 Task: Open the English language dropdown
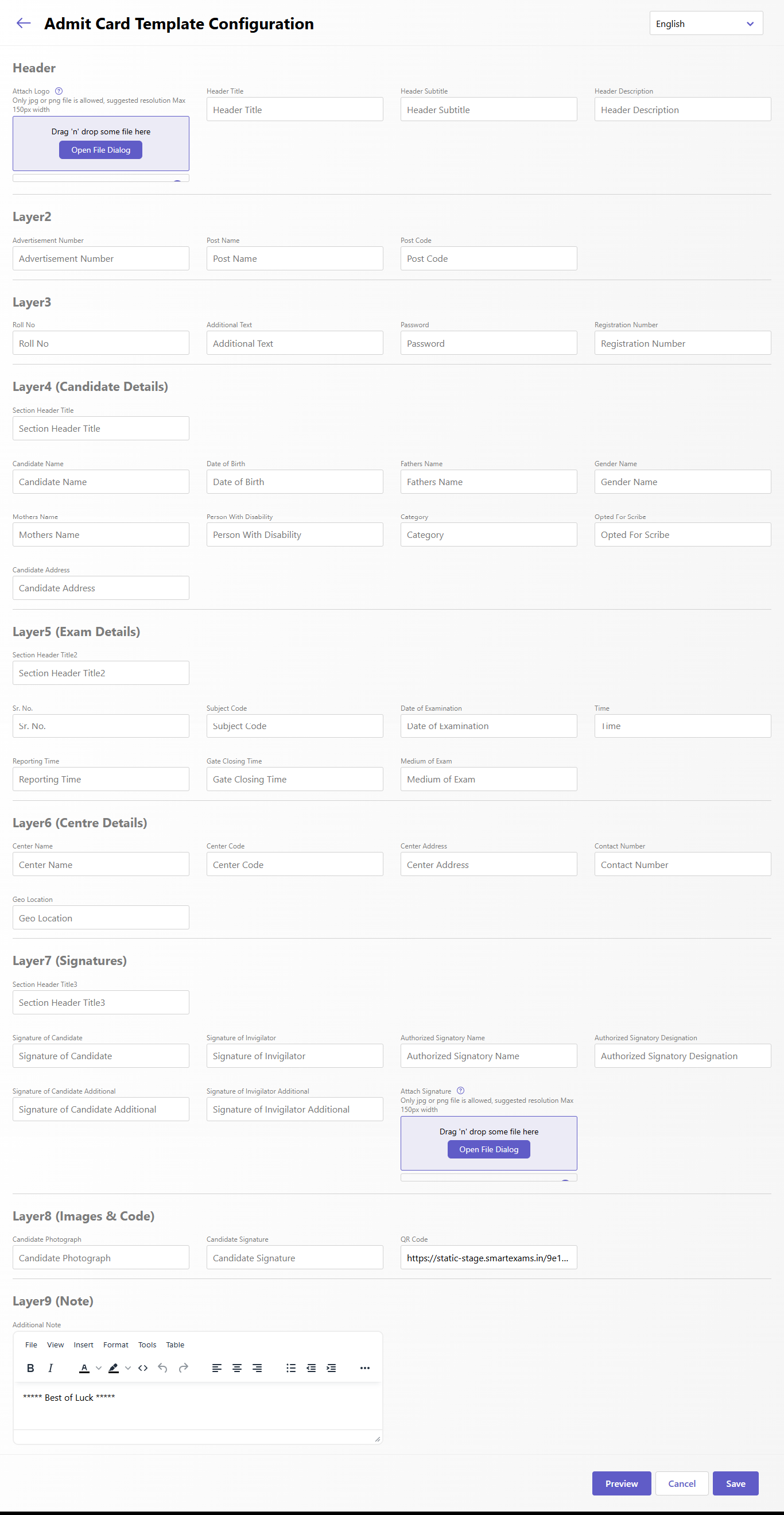(x=706, y=24)
